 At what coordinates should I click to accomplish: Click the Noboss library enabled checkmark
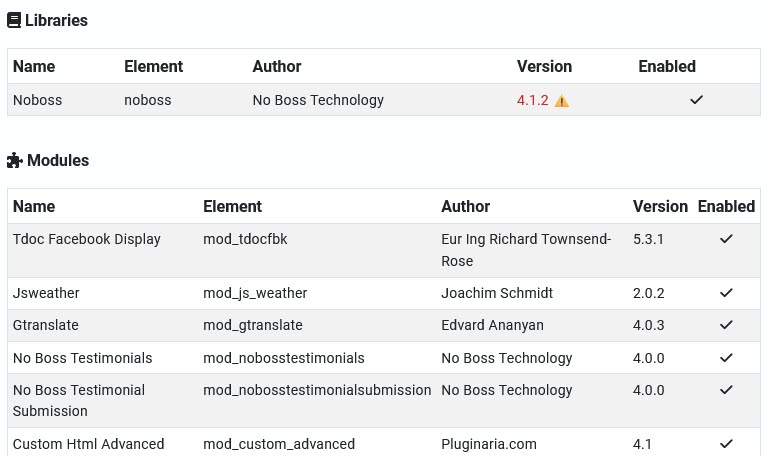(696, 100)
